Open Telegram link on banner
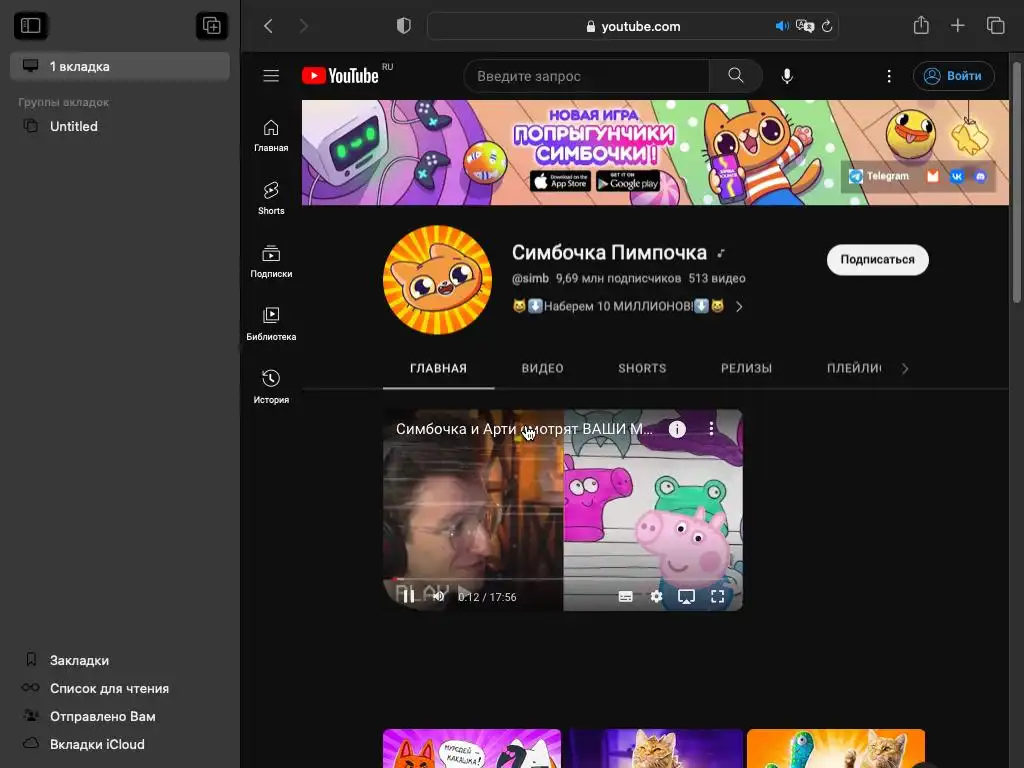 [878, 176]
